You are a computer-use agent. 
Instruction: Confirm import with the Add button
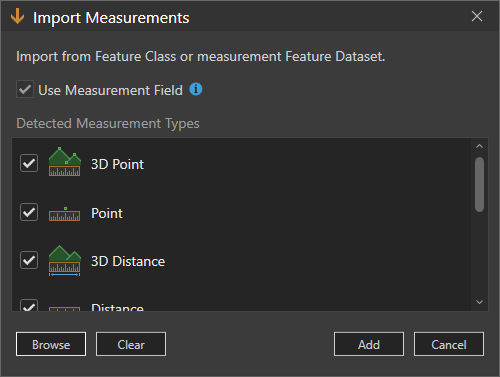click(x=369, y=344)
